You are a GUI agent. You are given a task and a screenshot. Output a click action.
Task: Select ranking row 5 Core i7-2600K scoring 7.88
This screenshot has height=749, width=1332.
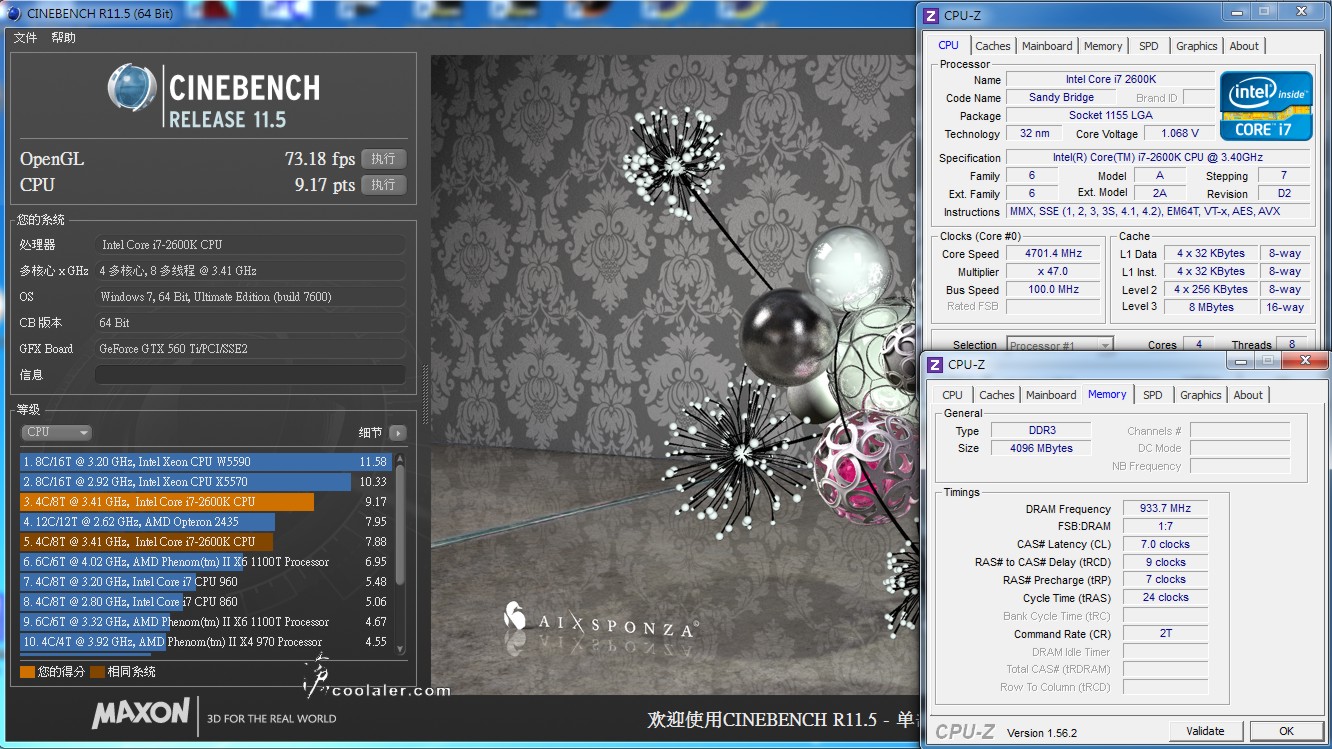[x=205, y=542]
